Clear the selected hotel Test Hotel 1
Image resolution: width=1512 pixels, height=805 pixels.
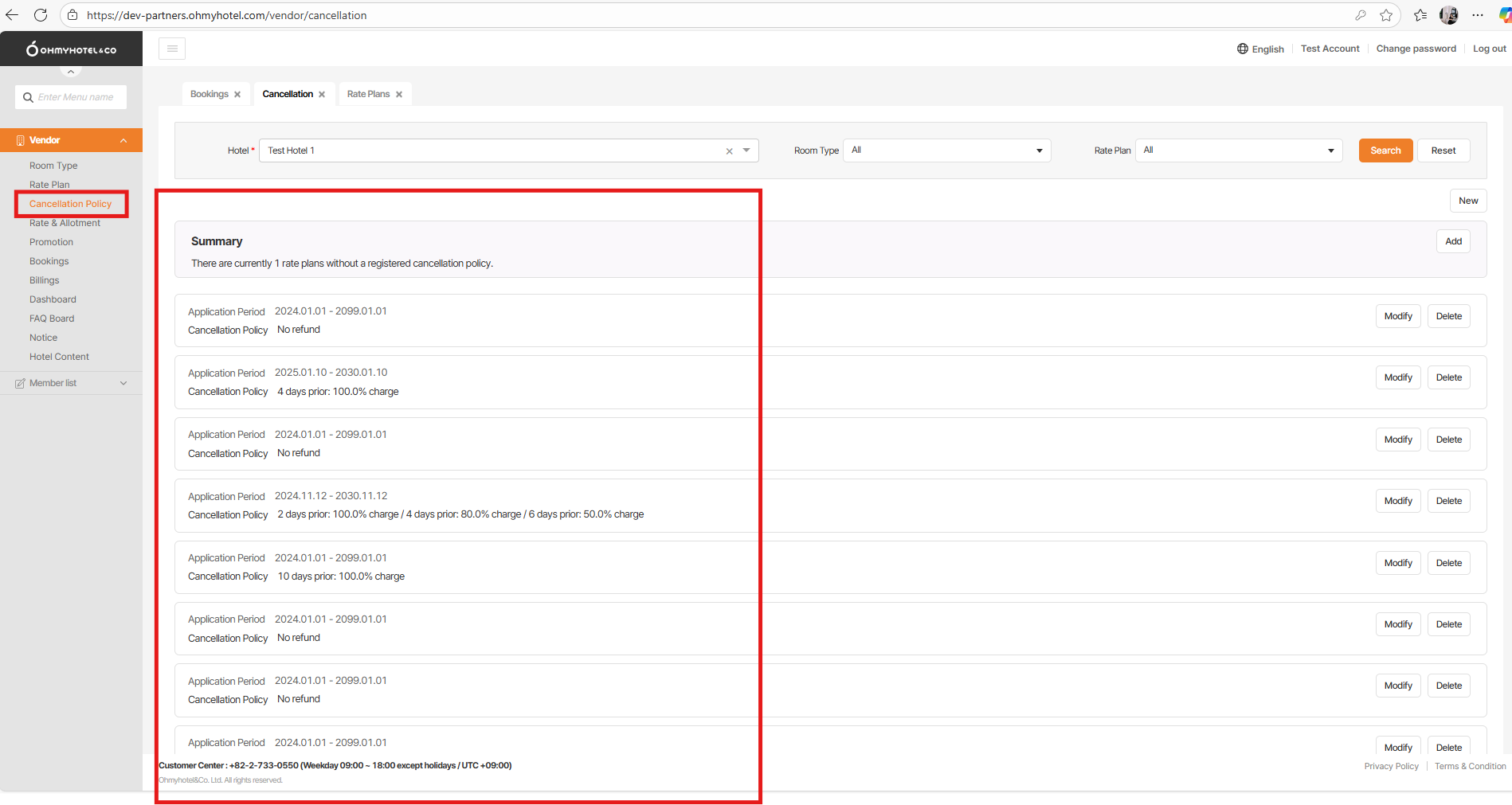729,150
